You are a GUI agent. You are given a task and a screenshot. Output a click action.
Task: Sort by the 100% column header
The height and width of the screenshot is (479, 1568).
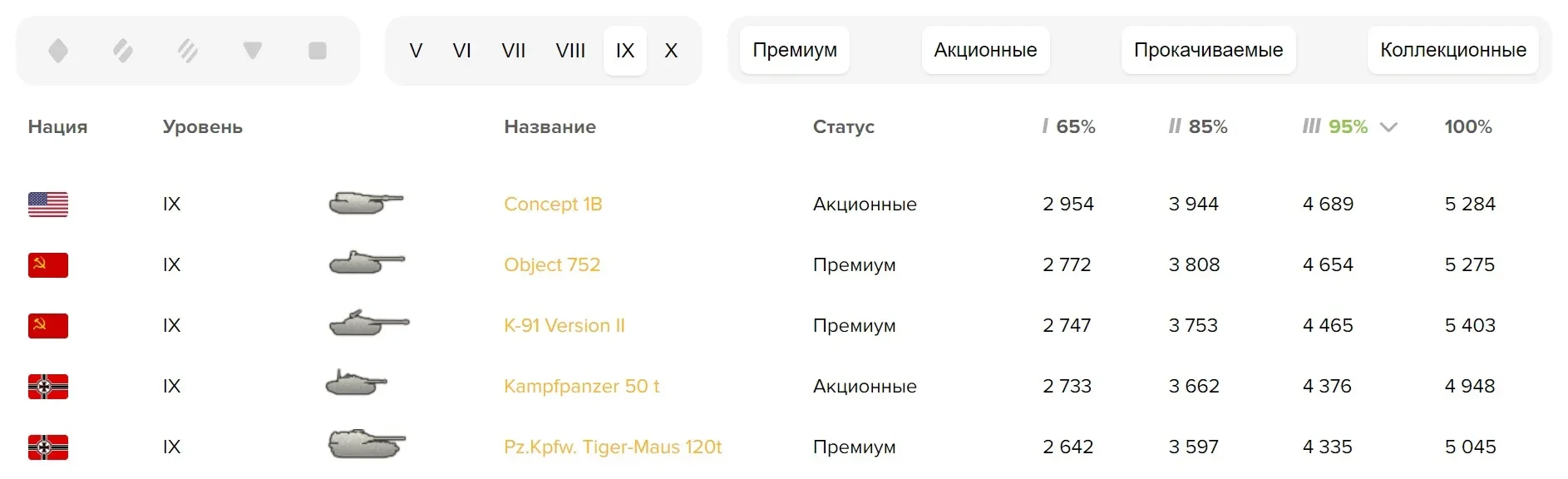[1467, 127]
